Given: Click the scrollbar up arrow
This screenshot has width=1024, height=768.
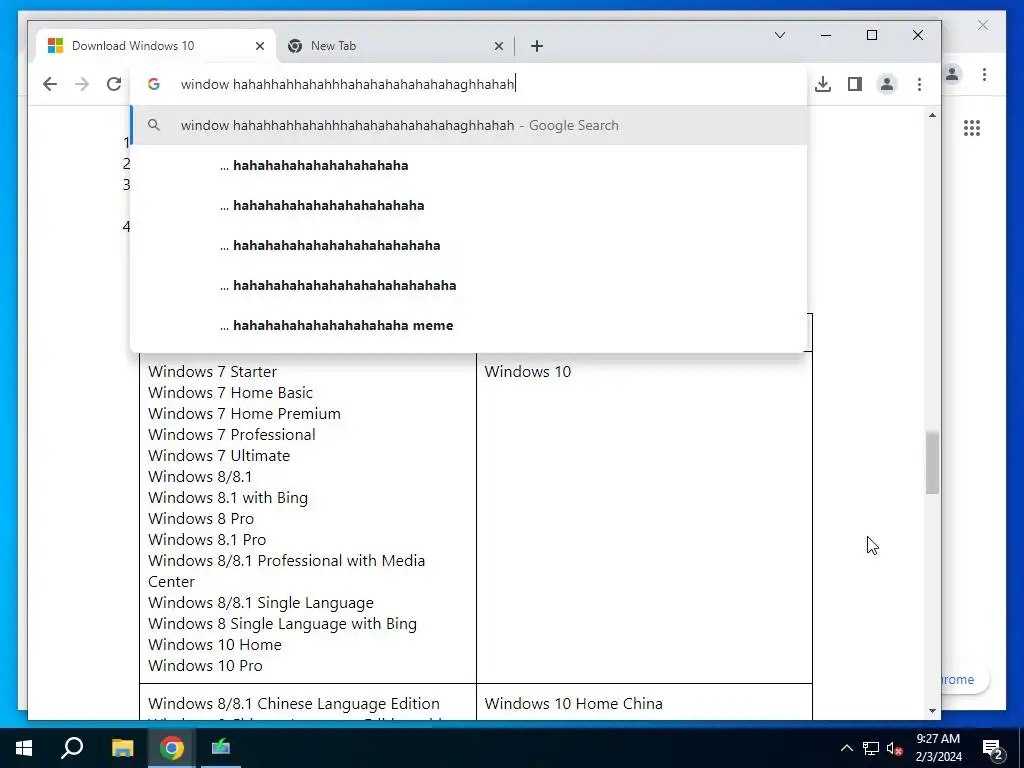Looking at the screenshot, I should (932, 116).
